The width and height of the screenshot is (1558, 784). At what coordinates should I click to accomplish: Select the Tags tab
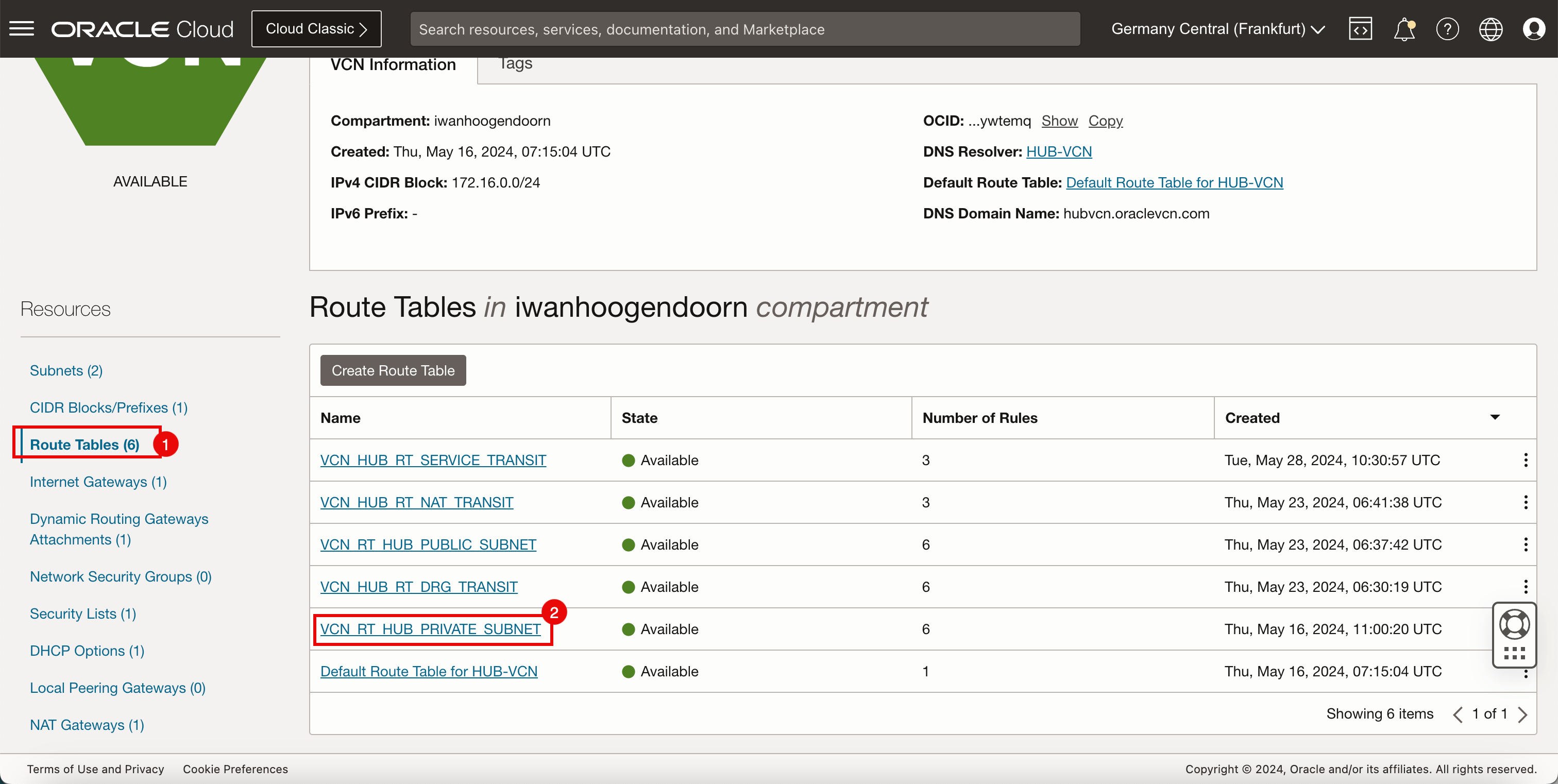(x=515, y=63)
